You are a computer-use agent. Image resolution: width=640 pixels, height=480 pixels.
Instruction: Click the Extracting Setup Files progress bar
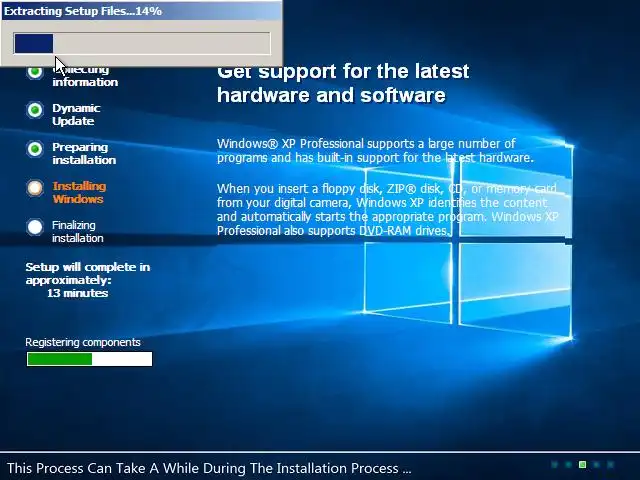click(142, 43)
